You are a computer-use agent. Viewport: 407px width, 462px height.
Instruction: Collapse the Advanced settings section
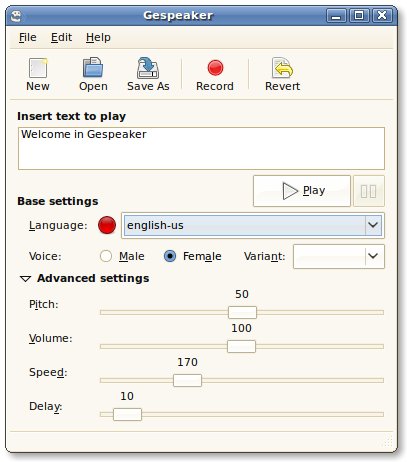click(25, 279)
